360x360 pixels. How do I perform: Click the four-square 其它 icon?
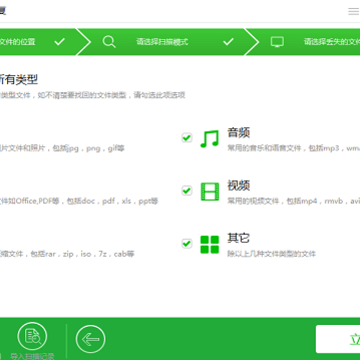click(x=210, y=245)
